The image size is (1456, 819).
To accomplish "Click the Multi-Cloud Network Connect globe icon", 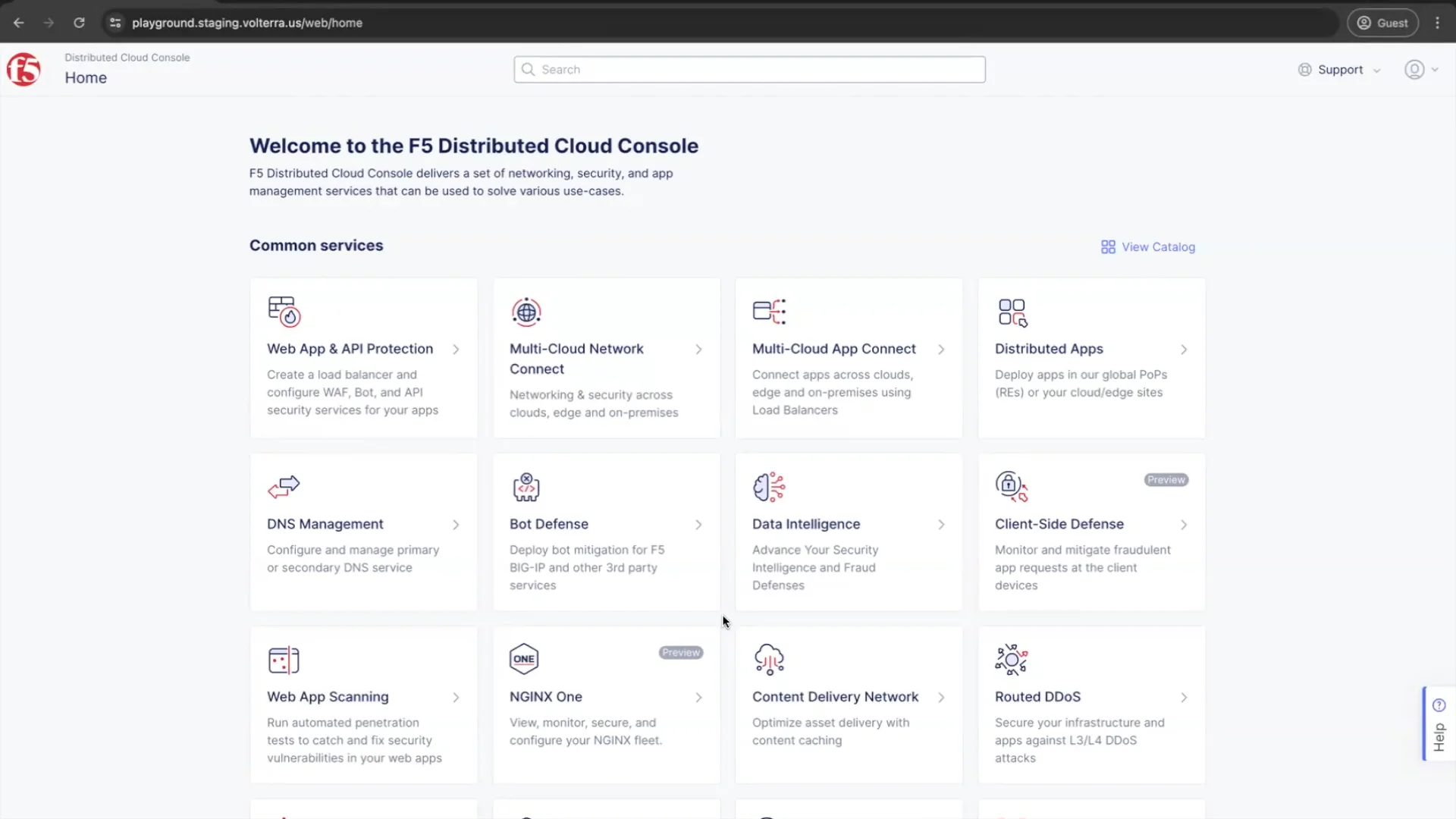I will click(x=526, y=312).
